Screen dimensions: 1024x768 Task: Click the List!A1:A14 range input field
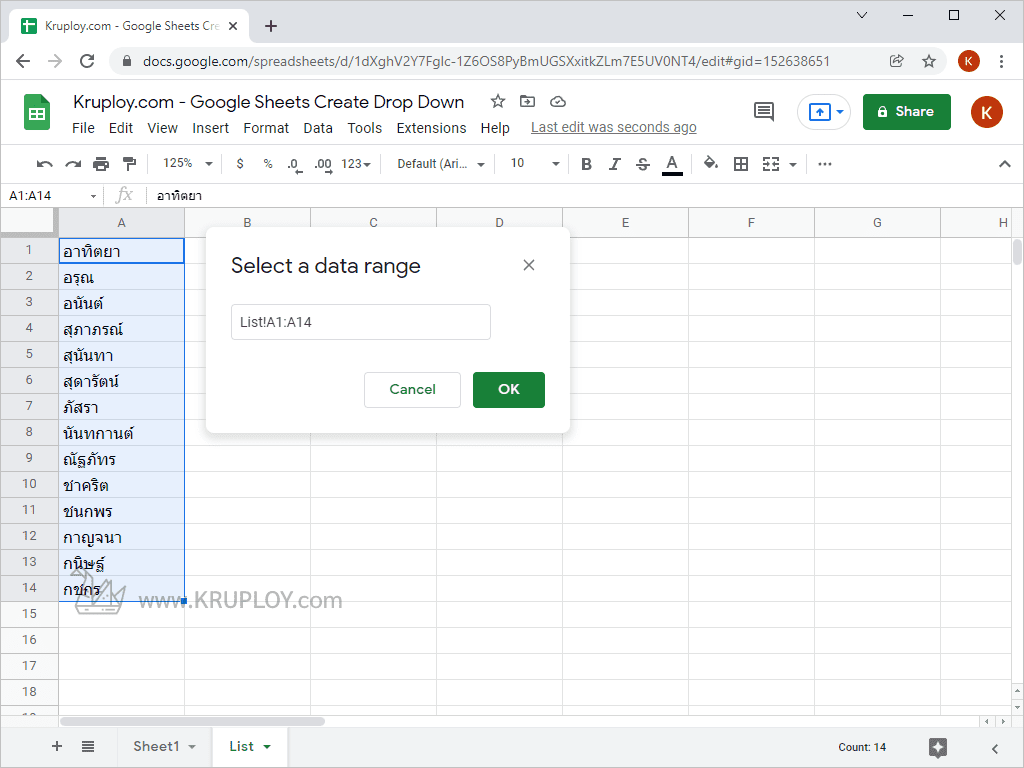coord(360,322)
